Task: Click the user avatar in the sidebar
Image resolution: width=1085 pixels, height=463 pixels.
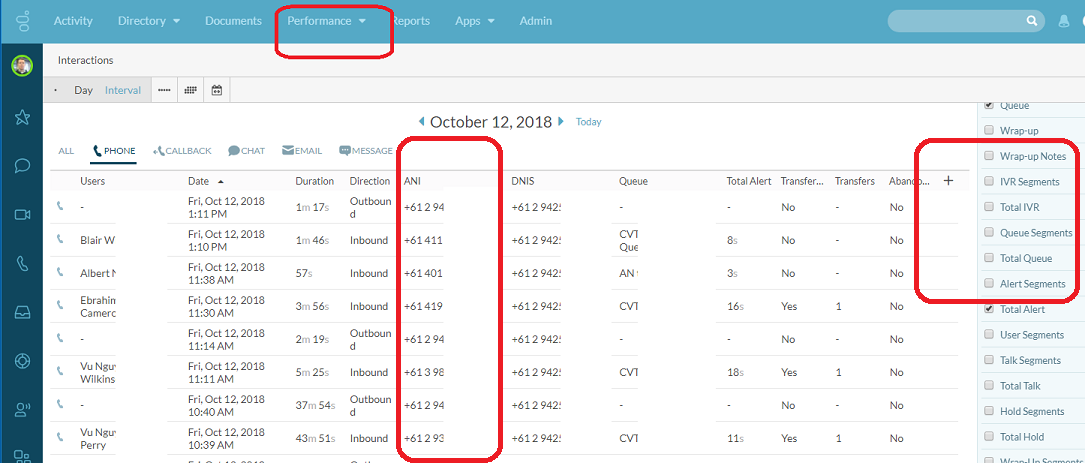Action: tap(22, 66)
